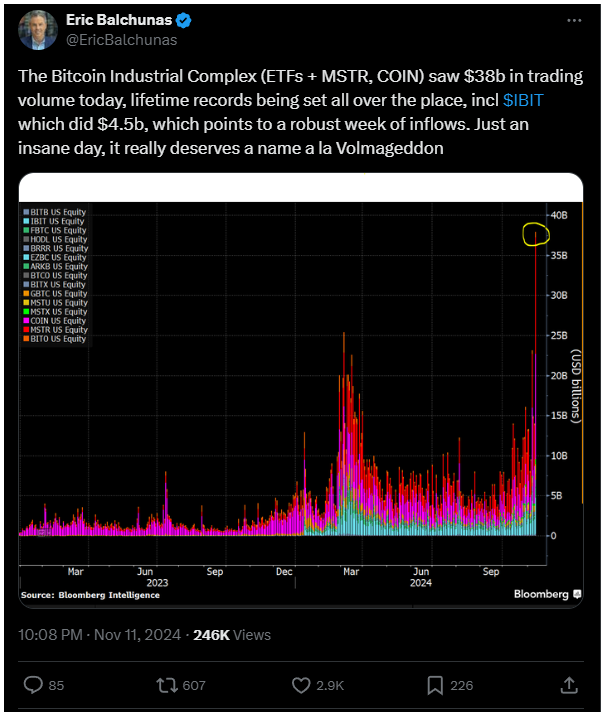Click the 40B y-axis label
The image size is (605, 716).
[x=559, y=215]
